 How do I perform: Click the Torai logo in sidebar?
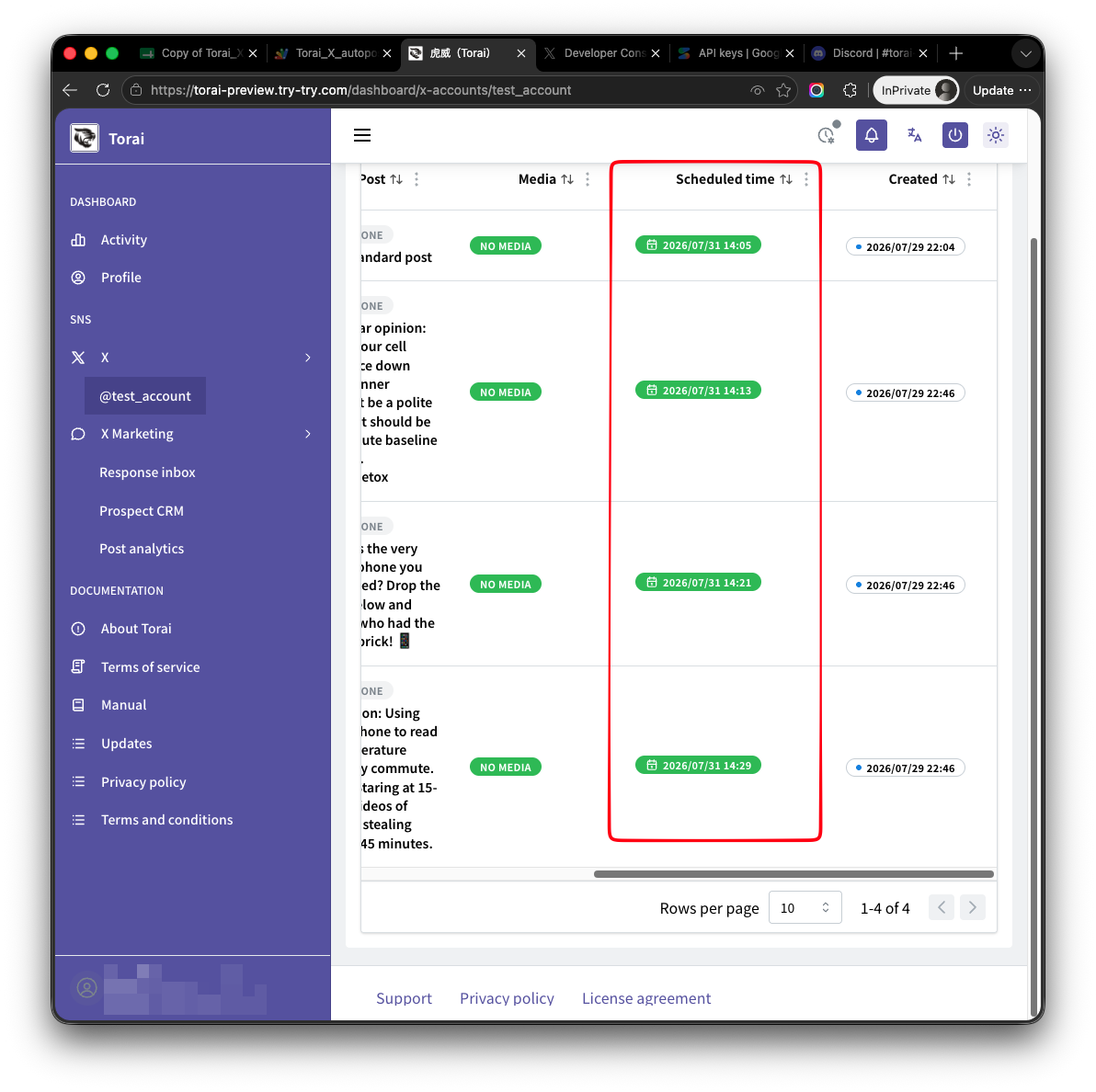pyautogui.click(x=85, y=138)
